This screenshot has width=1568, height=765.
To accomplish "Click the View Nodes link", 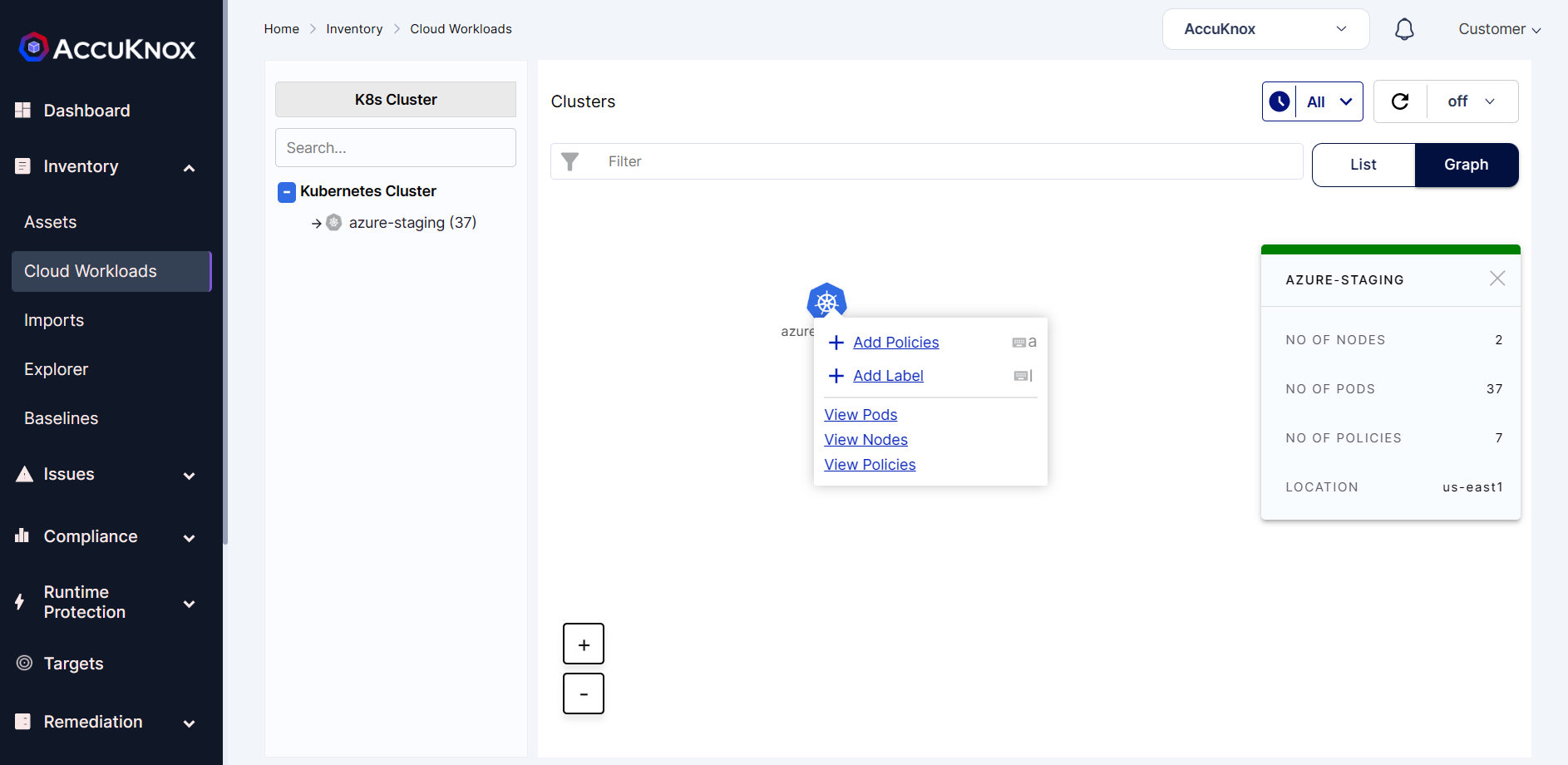I will coord(865,440).
